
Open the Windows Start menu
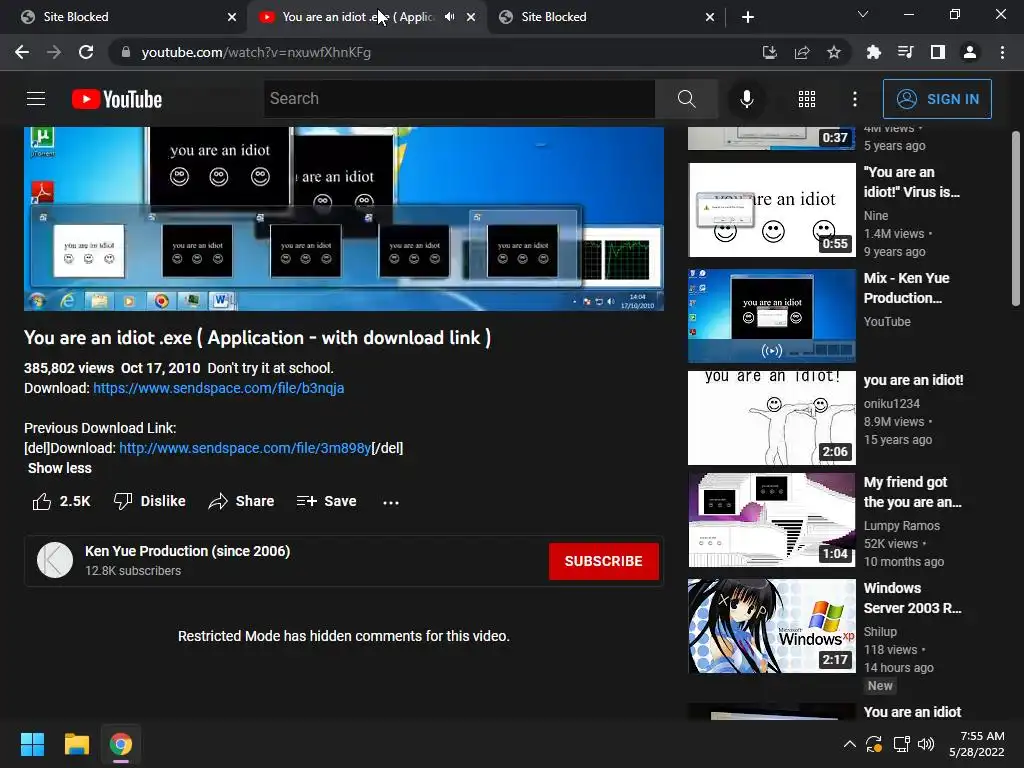[32, 744]
